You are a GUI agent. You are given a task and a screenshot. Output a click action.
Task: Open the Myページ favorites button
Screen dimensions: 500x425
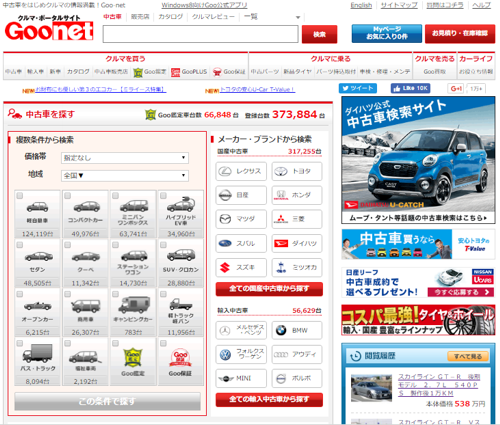point(387,33)
